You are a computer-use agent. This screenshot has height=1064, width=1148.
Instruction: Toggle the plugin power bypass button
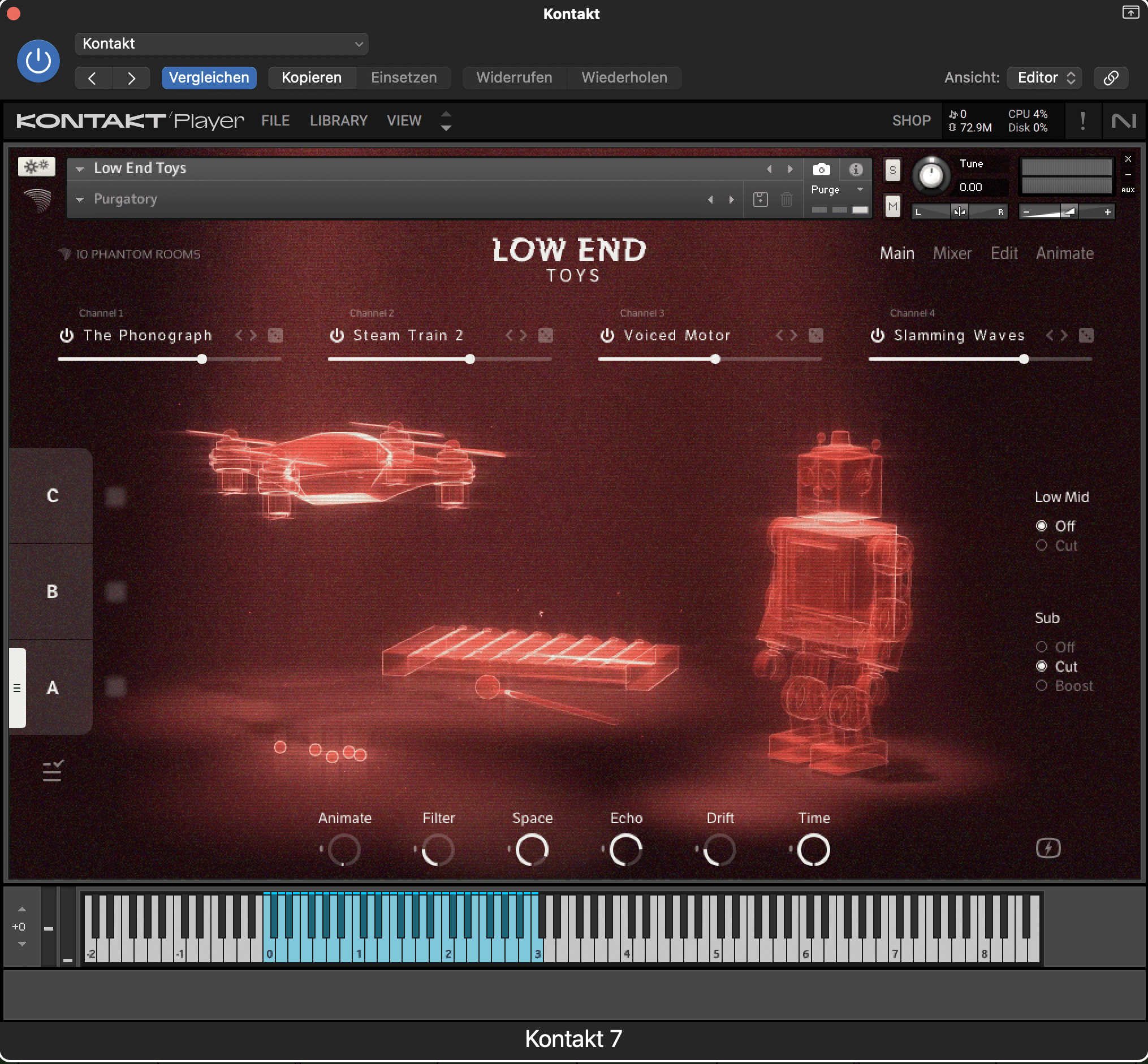click(x=38, y=61)
